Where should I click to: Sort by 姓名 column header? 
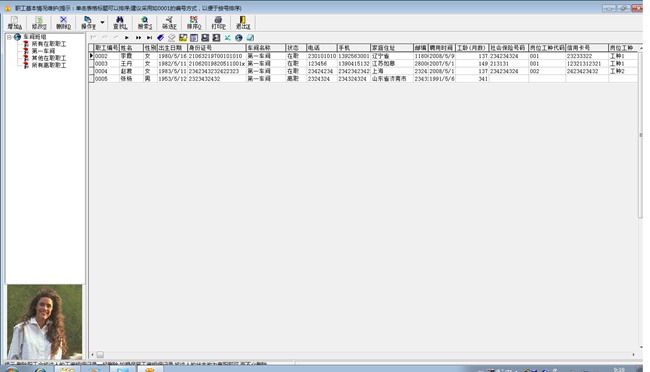[x=131, y=48]
